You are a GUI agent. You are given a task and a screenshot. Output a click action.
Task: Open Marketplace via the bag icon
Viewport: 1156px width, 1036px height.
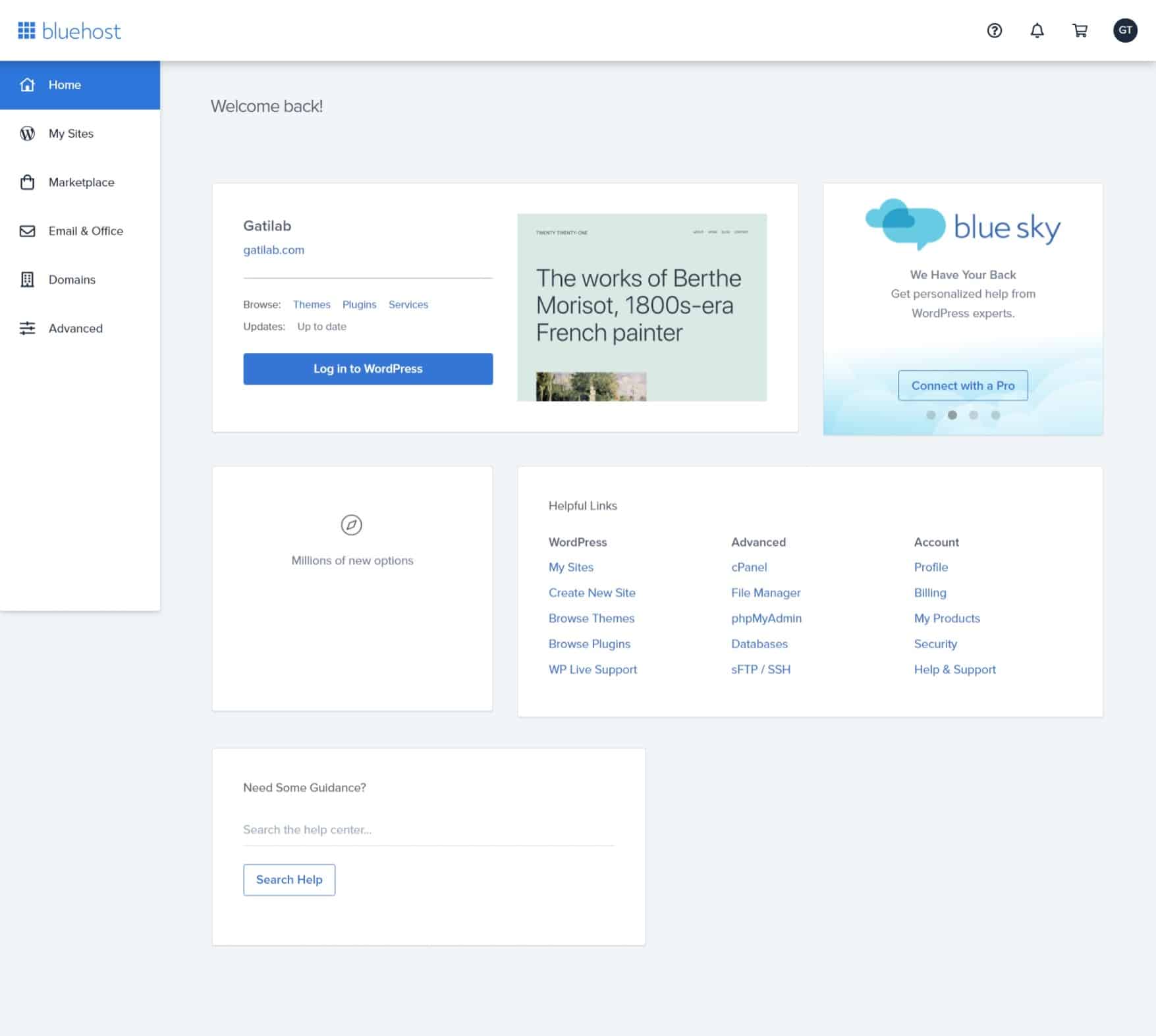click(x=27, y=182)
